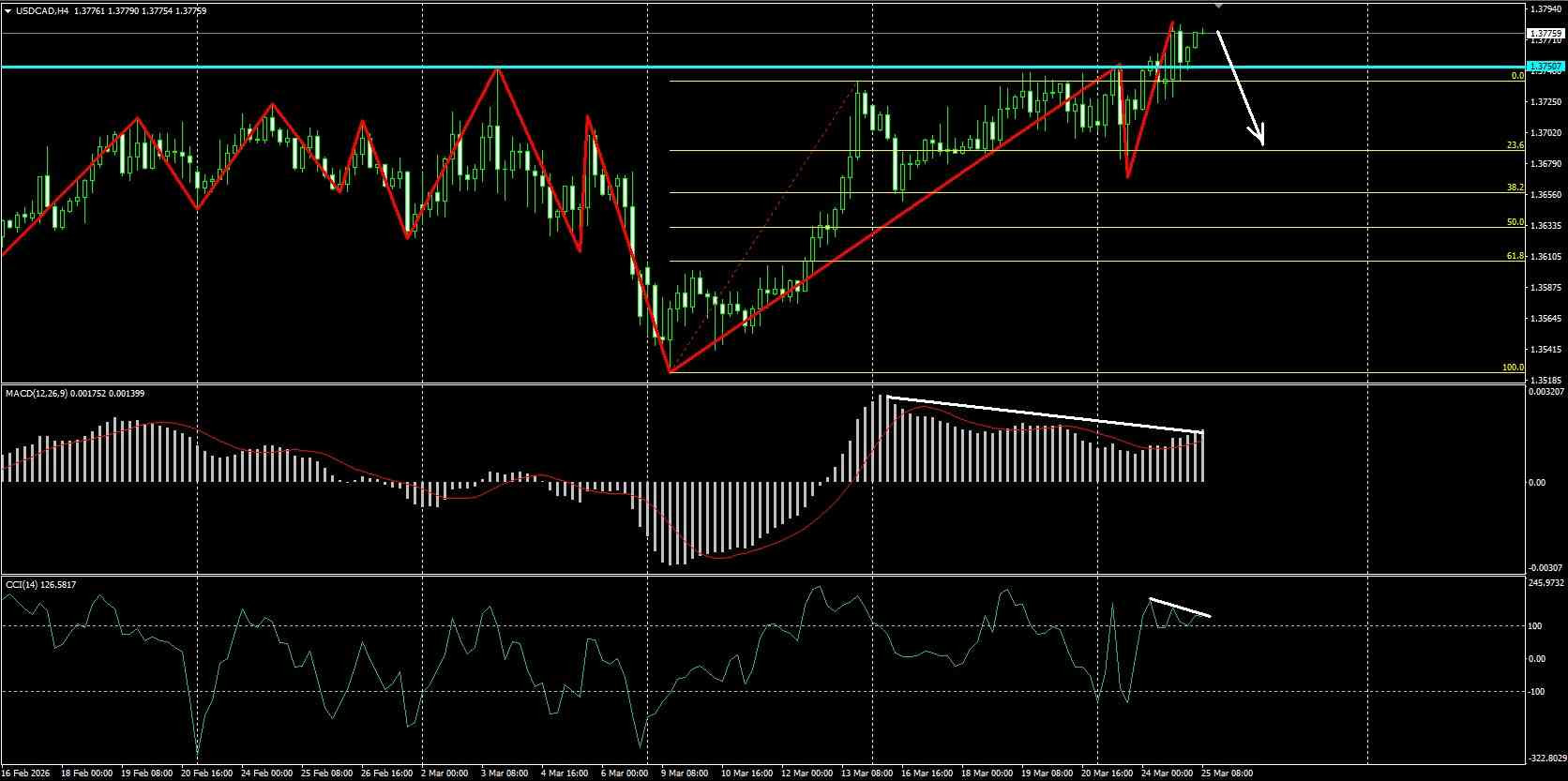The height and width of the screenshot is (781, 1568).
Task: Click the 1.35875 price scale value
Action: [x=1545, y=288]
